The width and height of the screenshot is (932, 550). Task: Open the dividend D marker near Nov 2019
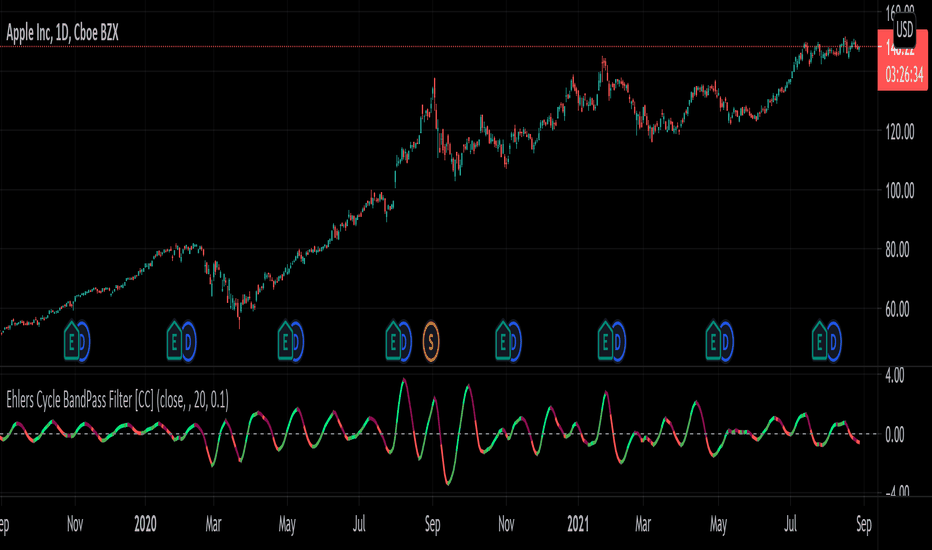[x=83, y=341]
